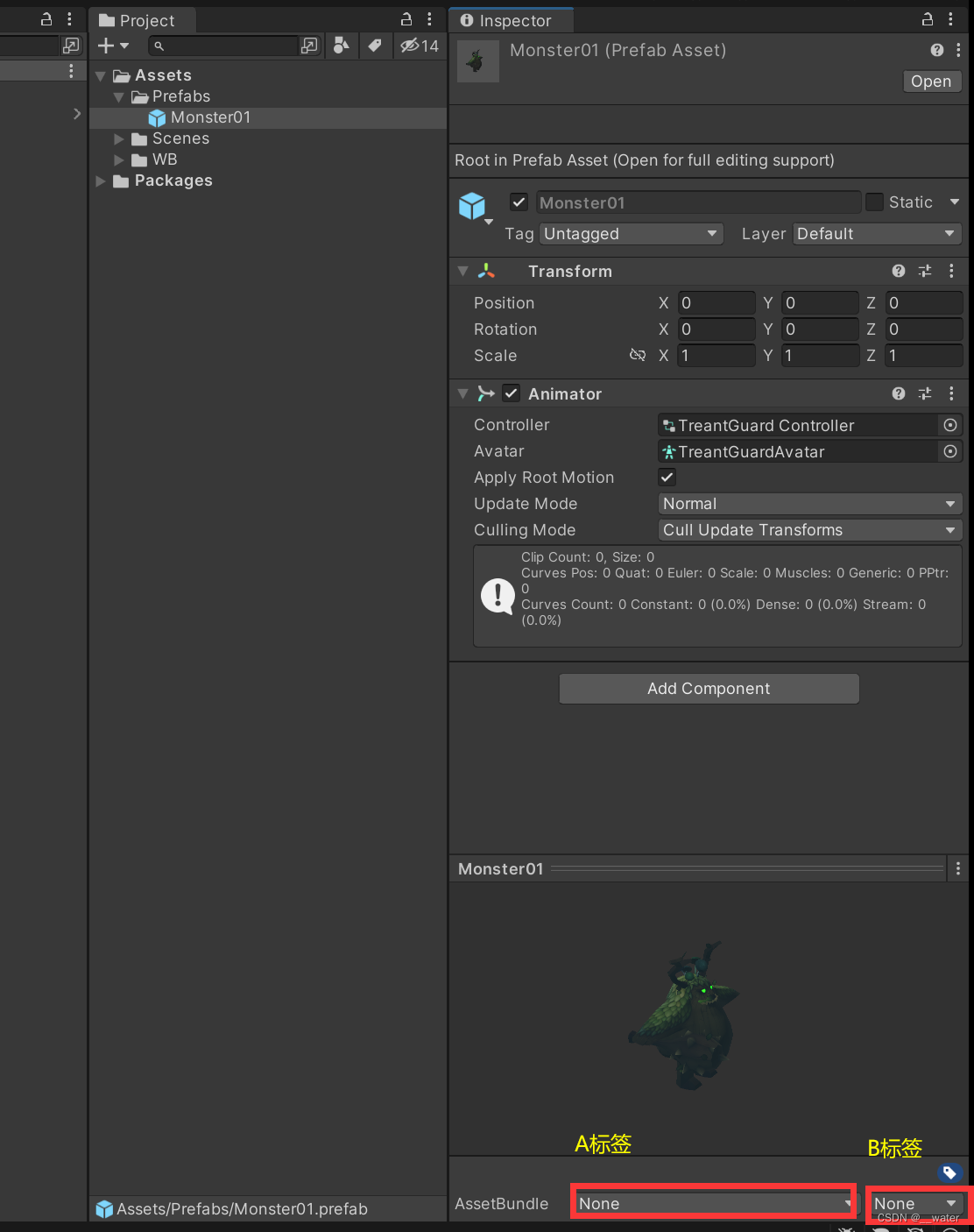Click the Transform help question mark icon
Viewport: 974px width, 1232px height.
pos(898,271)
